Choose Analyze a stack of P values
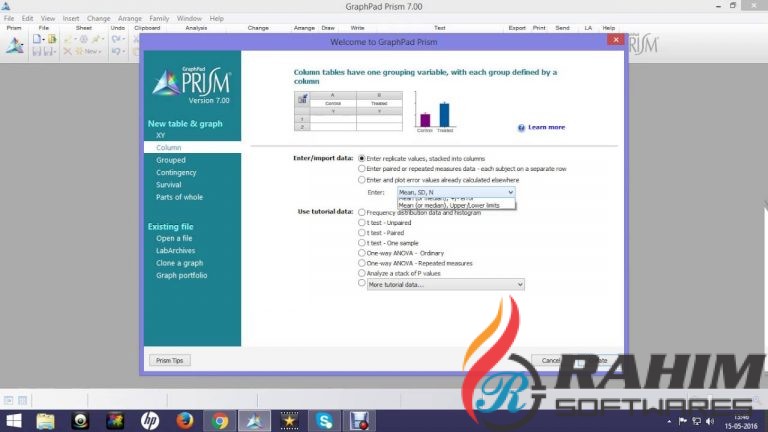Image resolution: width=768 pixels, height=432 pixels. click(x=361, y=273)
